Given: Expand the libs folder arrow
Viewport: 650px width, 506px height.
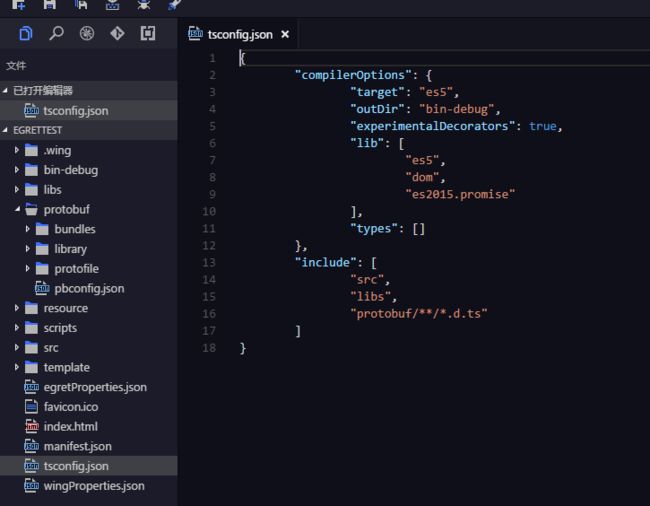Looking at the screenshot, I should click(x=17, y=189).
